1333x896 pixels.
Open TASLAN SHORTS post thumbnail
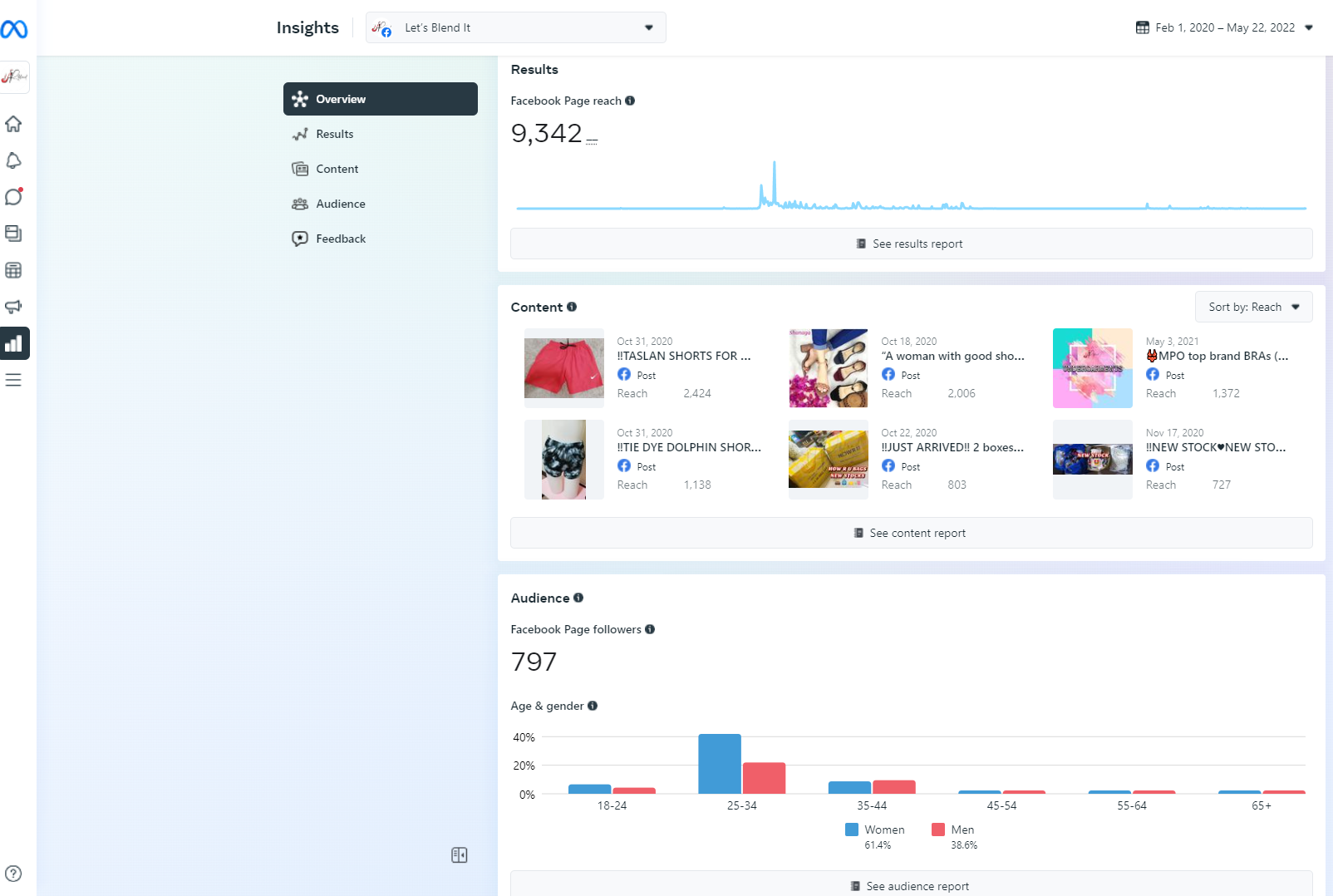tap(564, 368)
